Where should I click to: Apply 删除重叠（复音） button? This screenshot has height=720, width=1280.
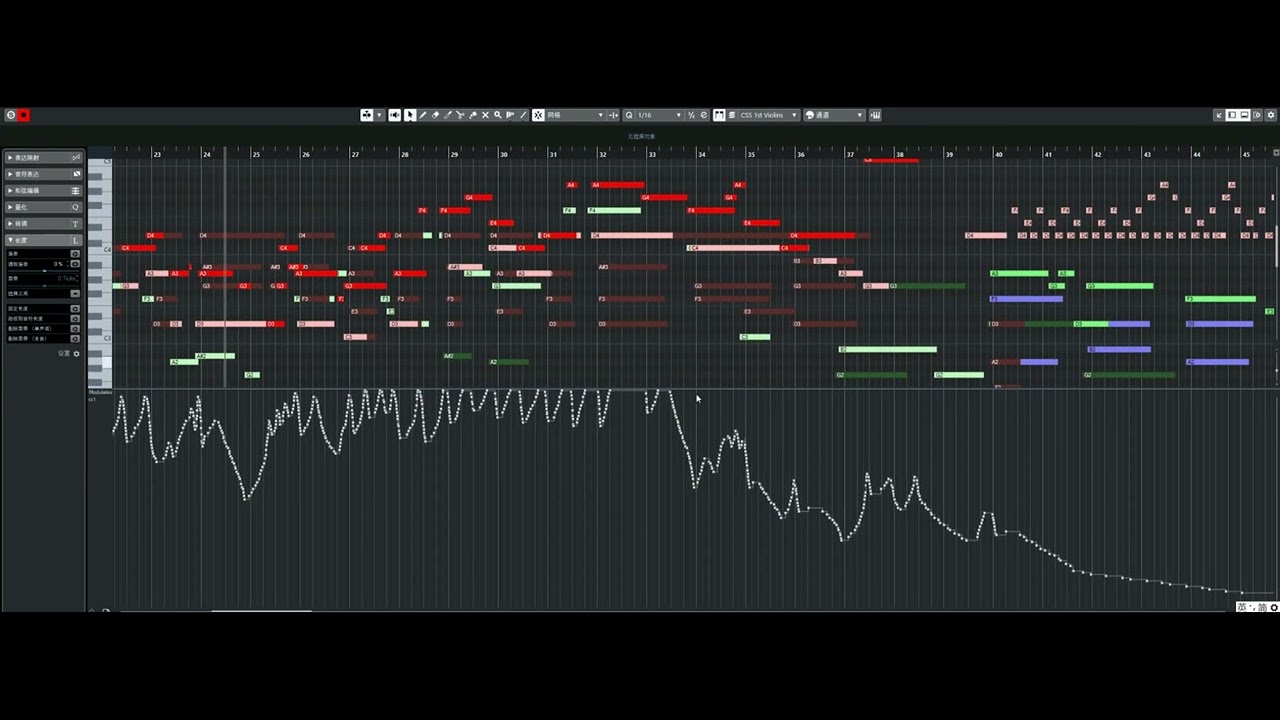(x=75, y=338)
